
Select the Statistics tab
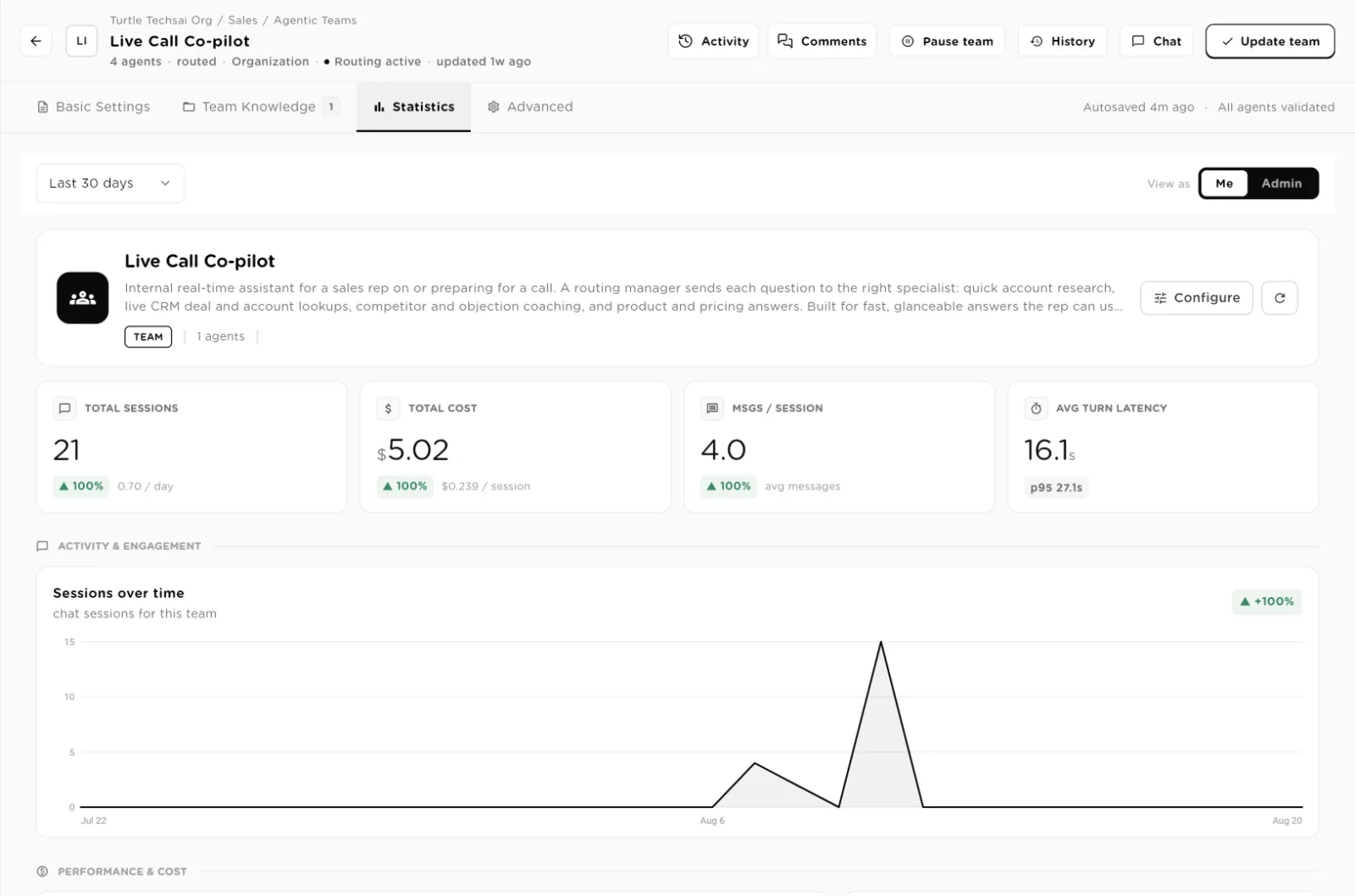click(413, 107)
